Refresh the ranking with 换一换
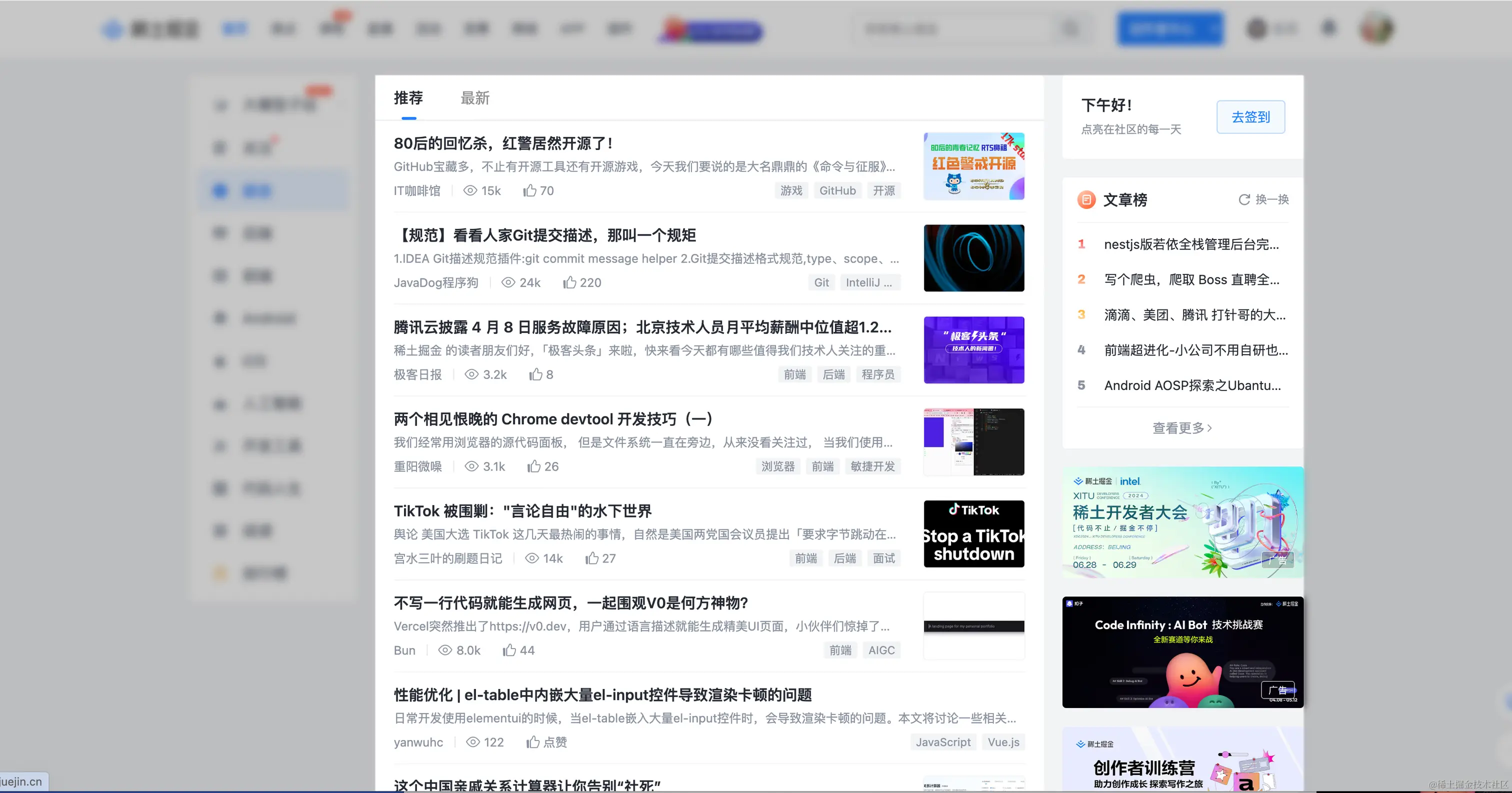1512x793 pixels. tap(1263, 199)
